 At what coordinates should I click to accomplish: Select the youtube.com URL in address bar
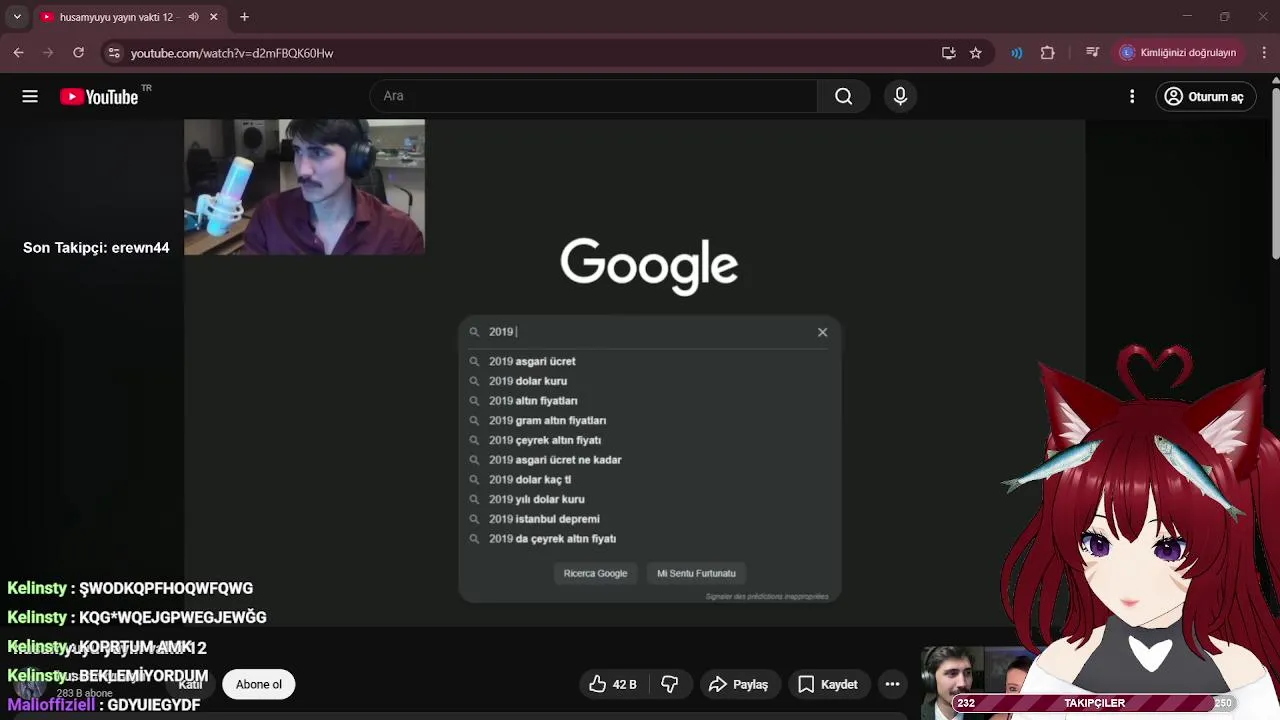[x=232, y=53]
